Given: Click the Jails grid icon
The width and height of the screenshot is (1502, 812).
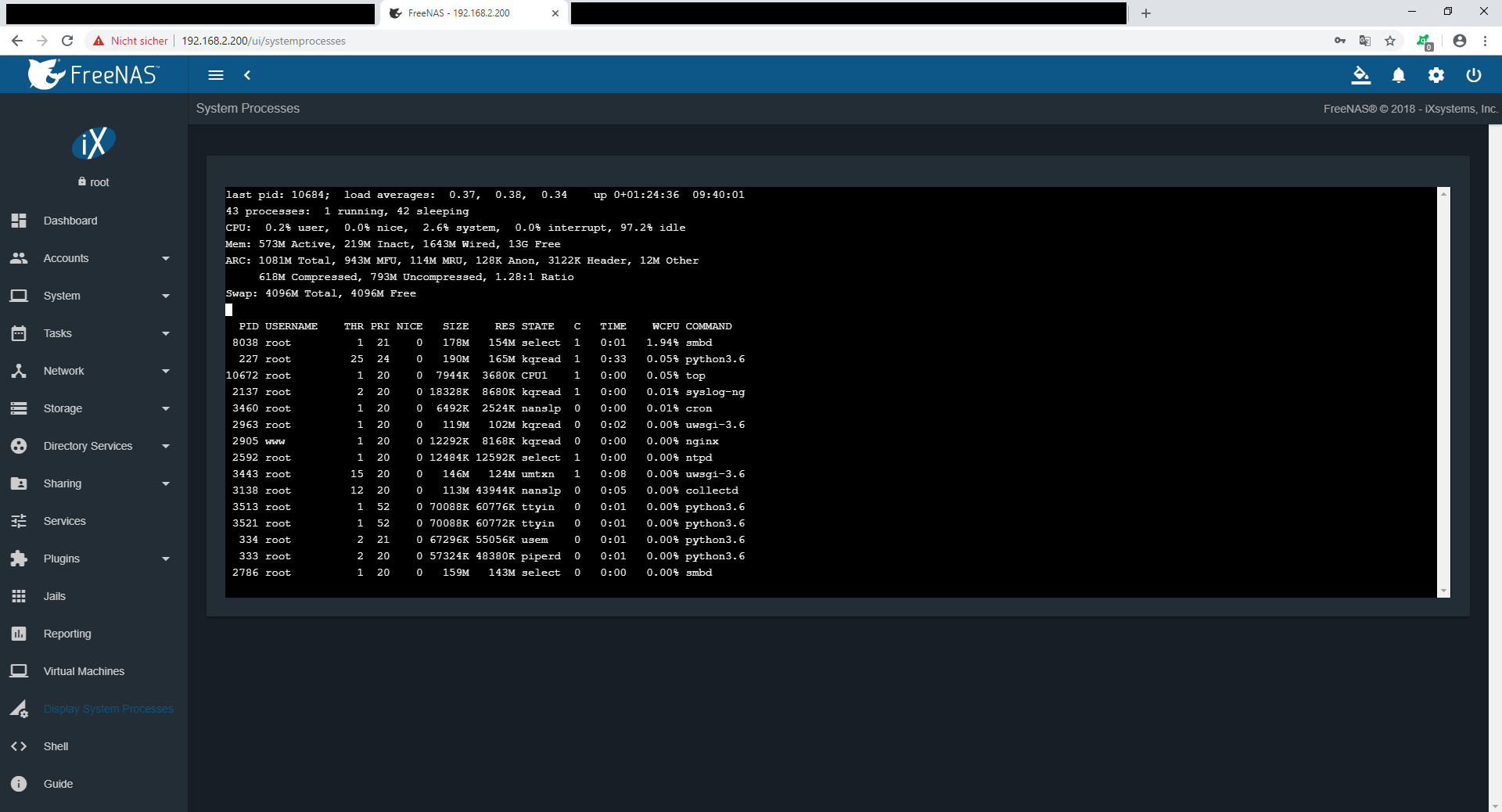Looking at the screenshot, I should [19, 596].
